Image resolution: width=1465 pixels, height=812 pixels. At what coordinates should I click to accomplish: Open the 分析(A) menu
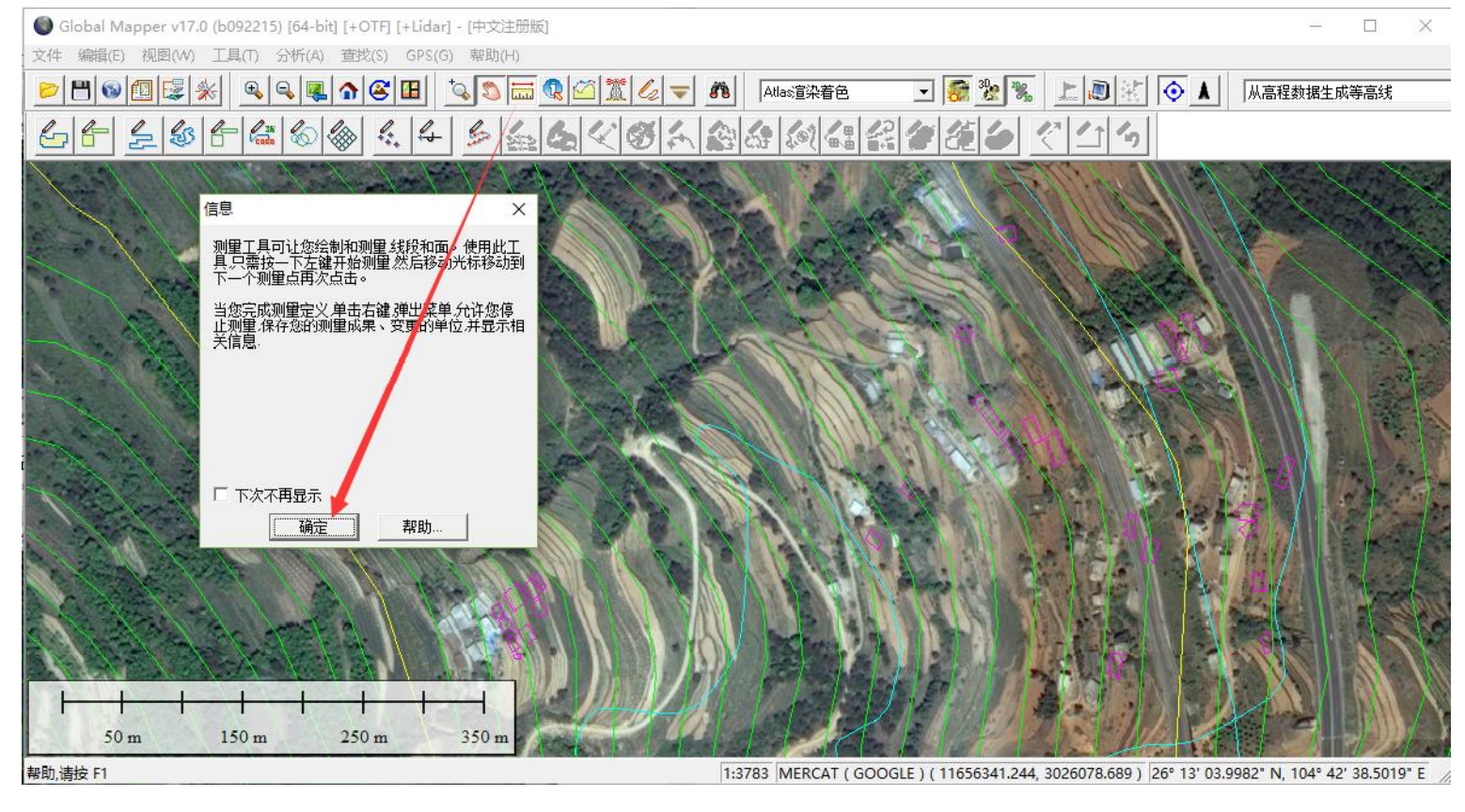[x=300, y=55]
